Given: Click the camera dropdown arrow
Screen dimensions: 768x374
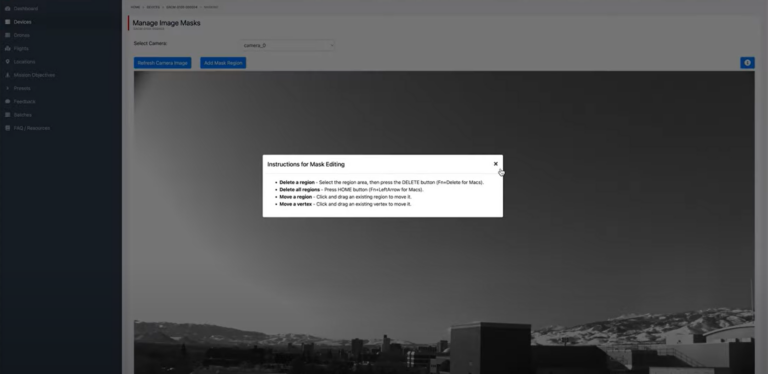Looking at the screenshot, I should 332,45.
